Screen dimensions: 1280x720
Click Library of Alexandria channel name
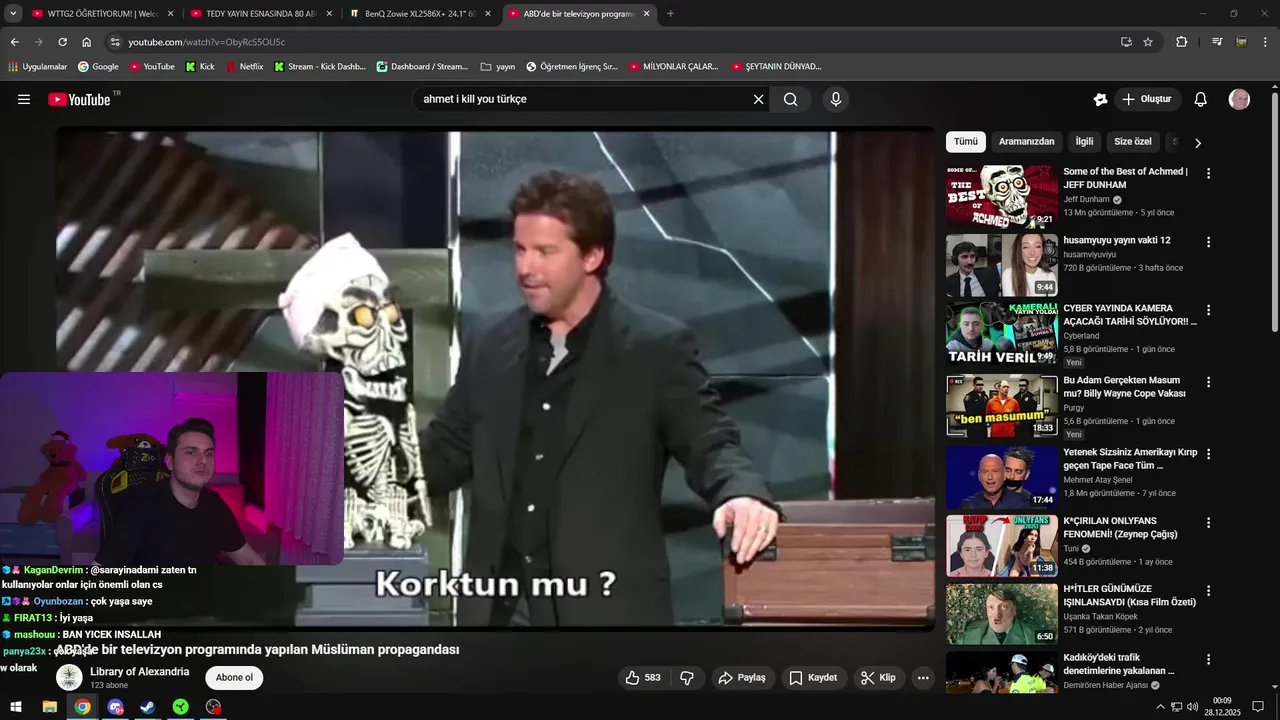point(139,672)
